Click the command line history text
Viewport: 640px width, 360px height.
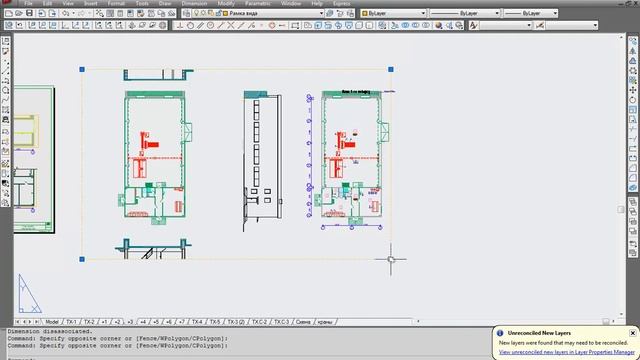pyautogui.click(x=118, y=338)
